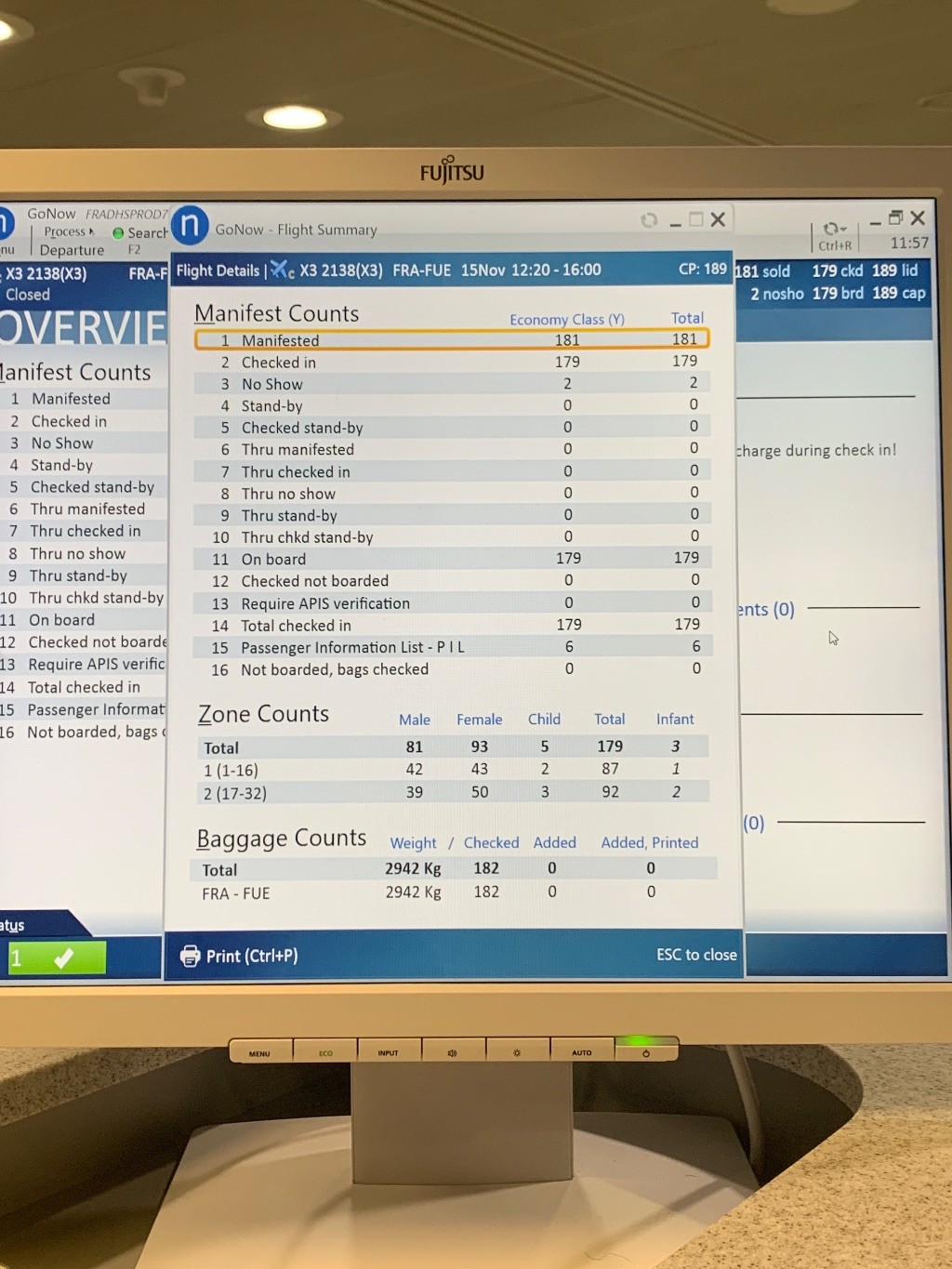Click the refresh icon in Flight Summary title bar
Screen dimensions: 952x1269
pyautogui.click(x=649, y=220)
